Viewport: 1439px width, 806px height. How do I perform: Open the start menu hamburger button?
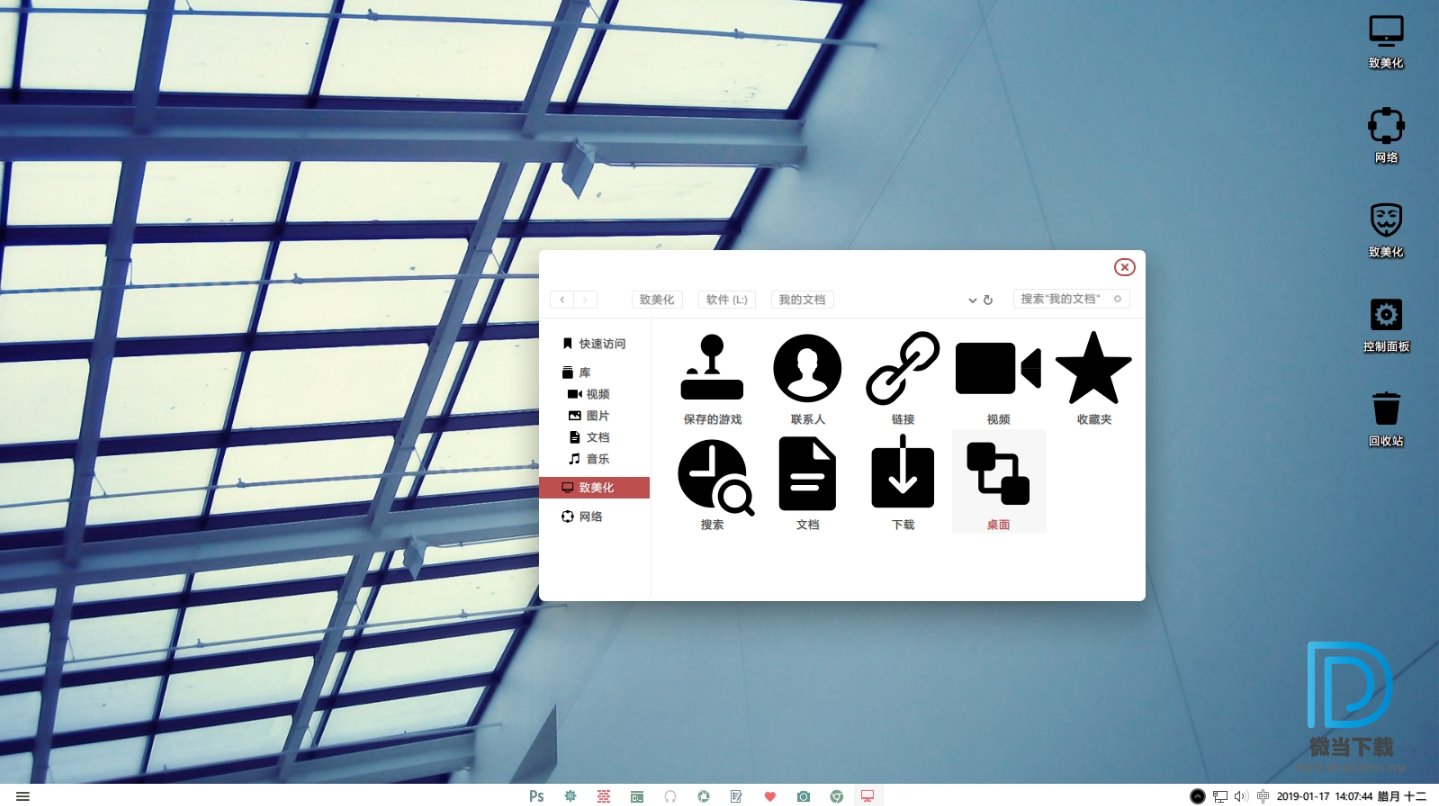pyautogui.click(x=22, y=796)
